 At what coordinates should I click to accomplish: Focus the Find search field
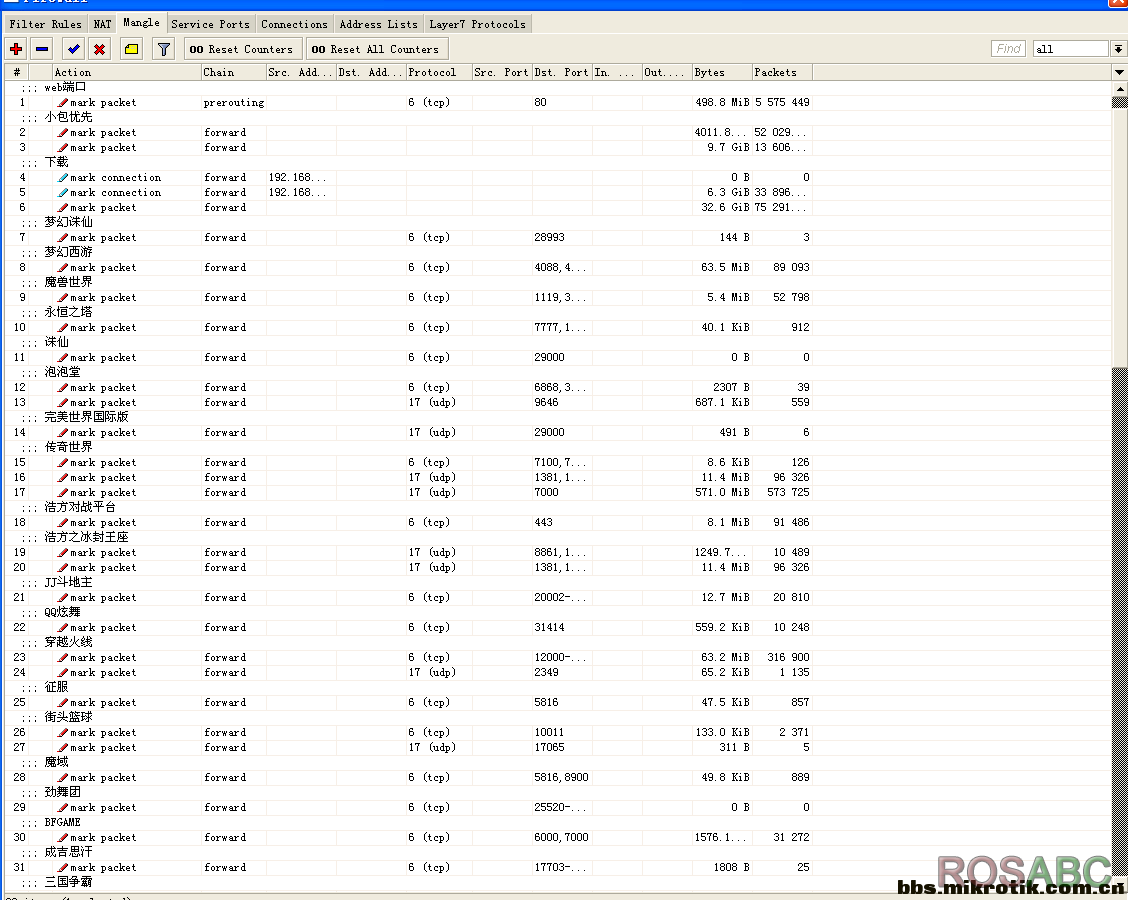[x=1008, y=49]
